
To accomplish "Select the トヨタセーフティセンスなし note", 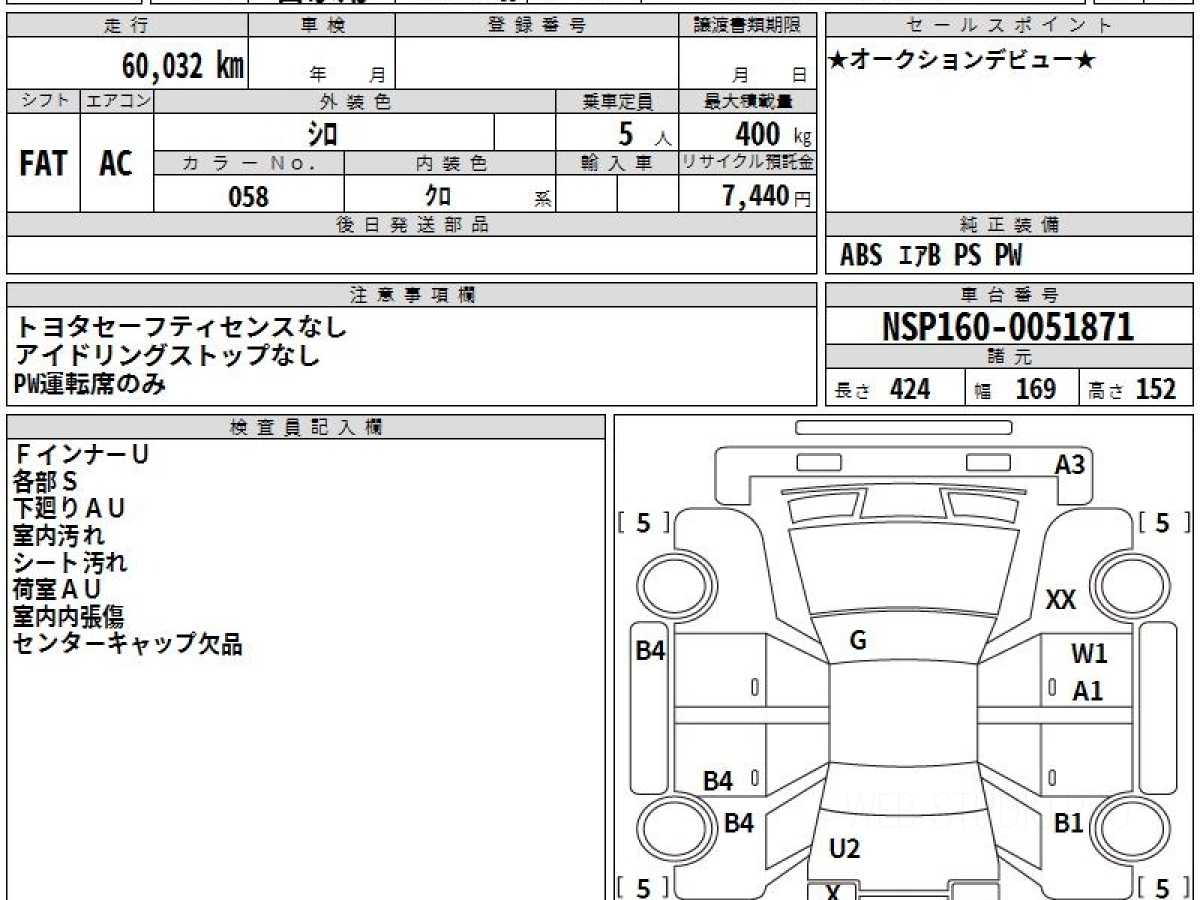I will [x=181, y=326].
